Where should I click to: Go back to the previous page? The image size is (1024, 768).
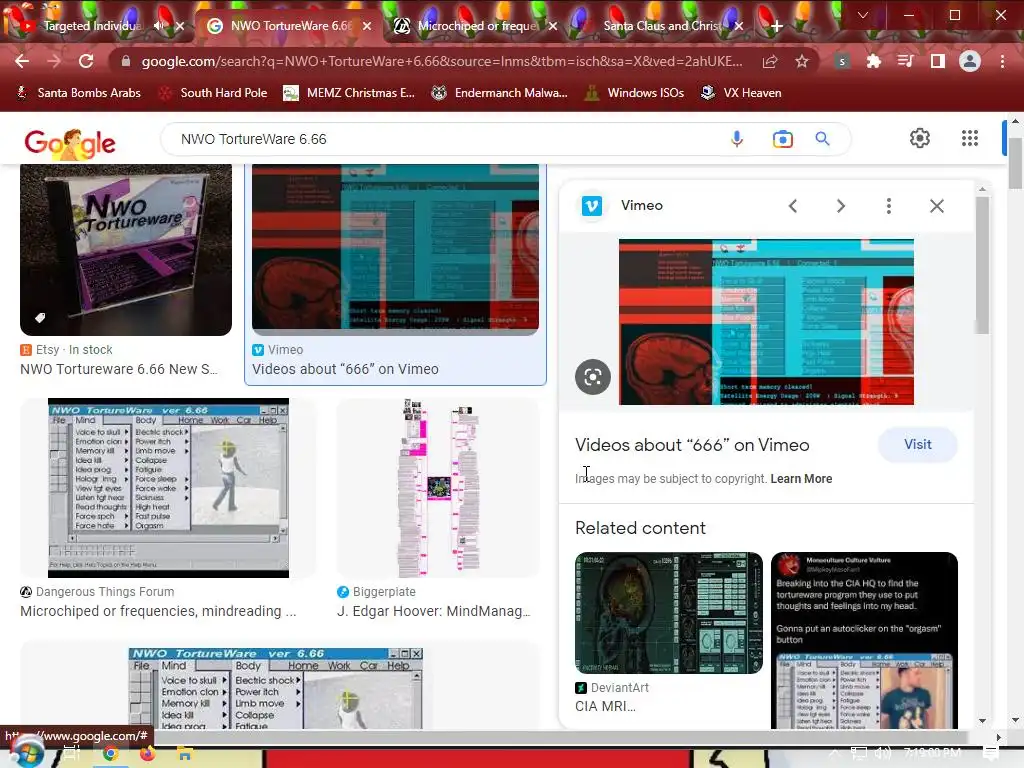pos(22,61)
